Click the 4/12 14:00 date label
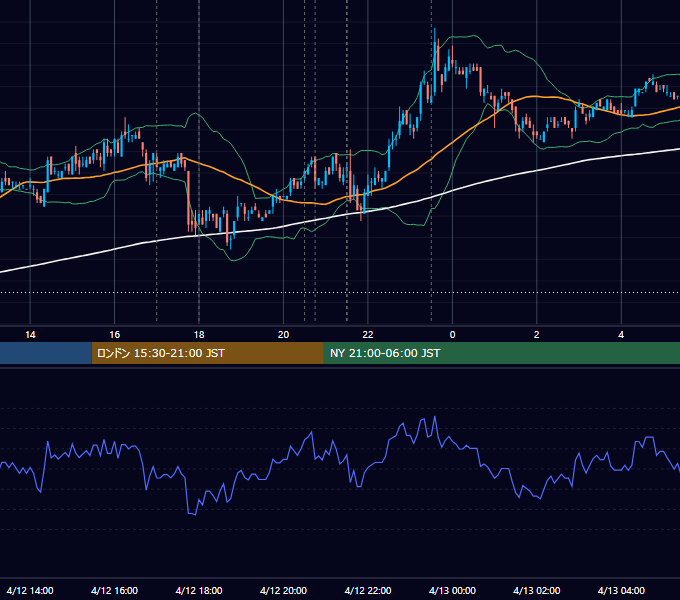This screenshot has width=680, height=600. point(30,590)
